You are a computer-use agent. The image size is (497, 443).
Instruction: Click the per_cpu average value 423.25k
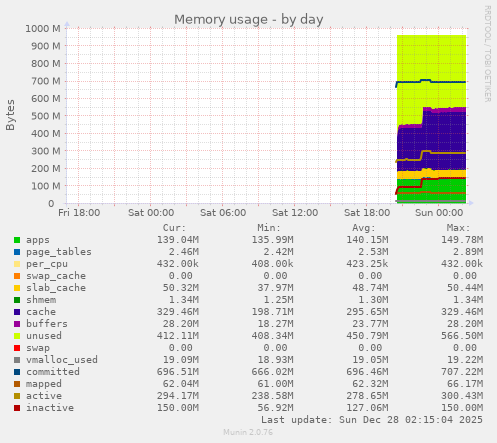367,264
